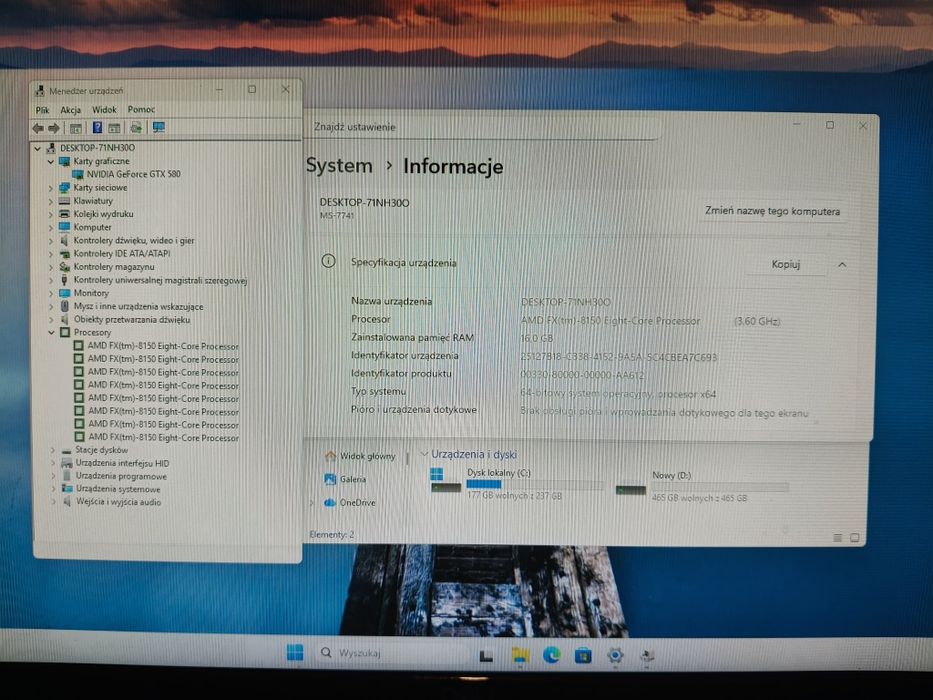Image resolution: width=933 pixels, height=700 pixels.
Task: Click Device Manager icon on the taskbar
Action: (x=647, y=656)
